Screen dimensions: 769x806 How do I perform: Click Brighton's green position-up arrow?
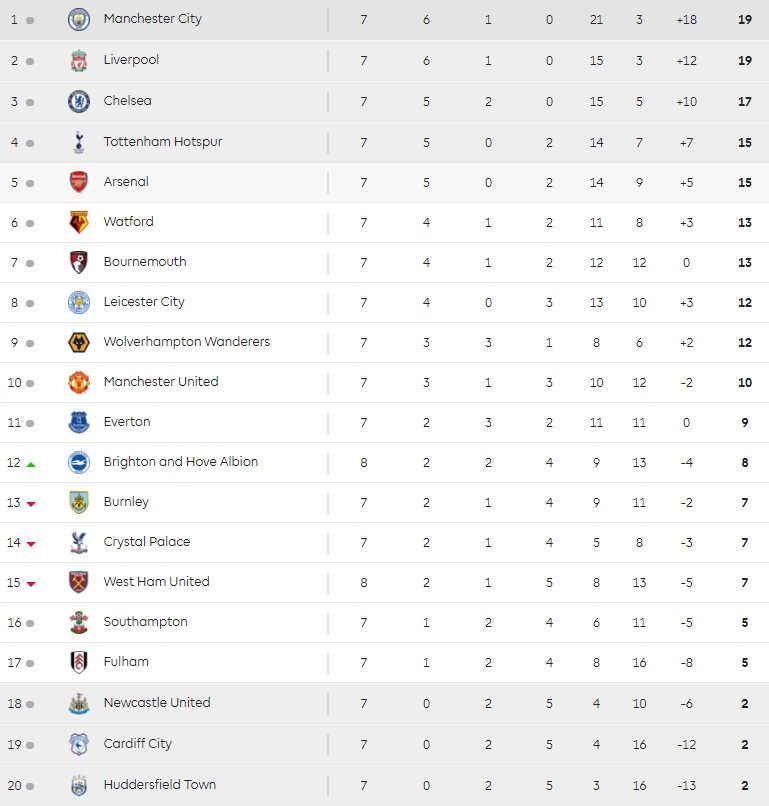(x=31, y=464)
